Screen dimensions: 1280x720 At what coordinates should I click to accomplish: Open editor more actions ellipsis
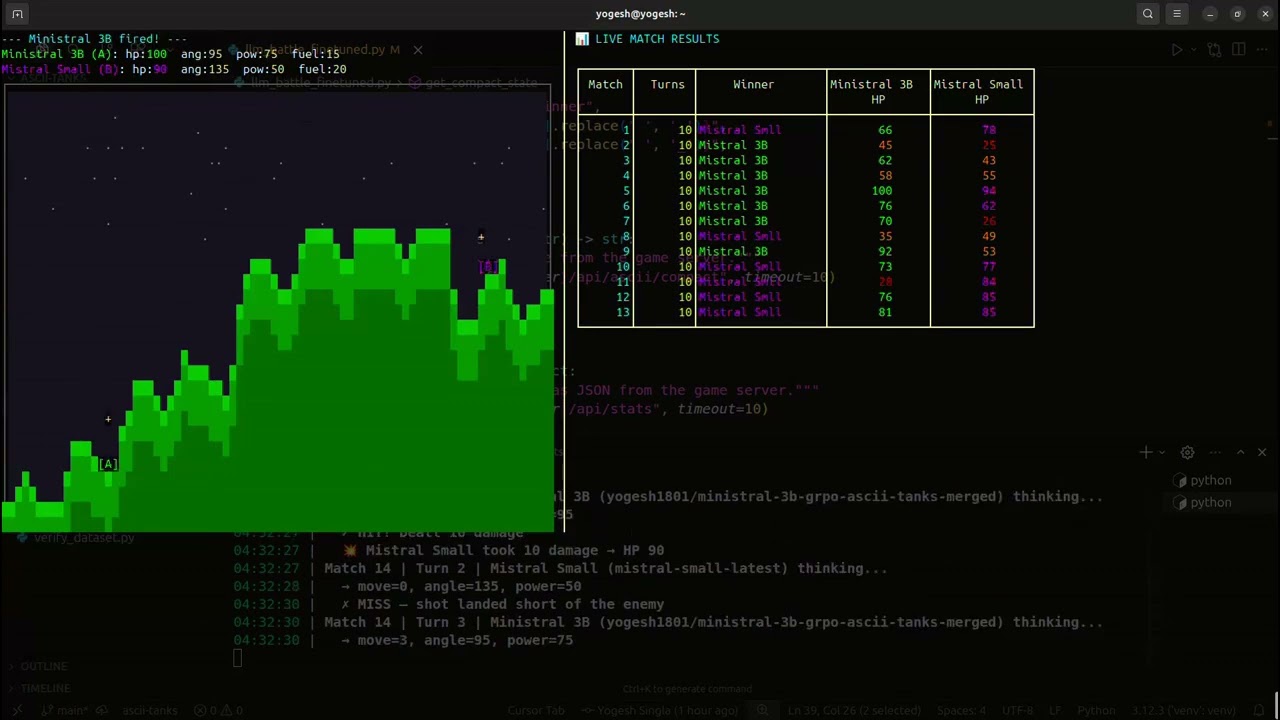(1262, 49)
